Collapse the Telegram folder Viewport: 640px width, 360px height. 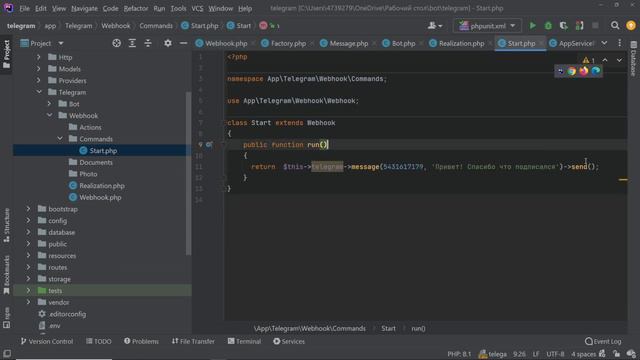pyautogui.click(x=39, y=92)
